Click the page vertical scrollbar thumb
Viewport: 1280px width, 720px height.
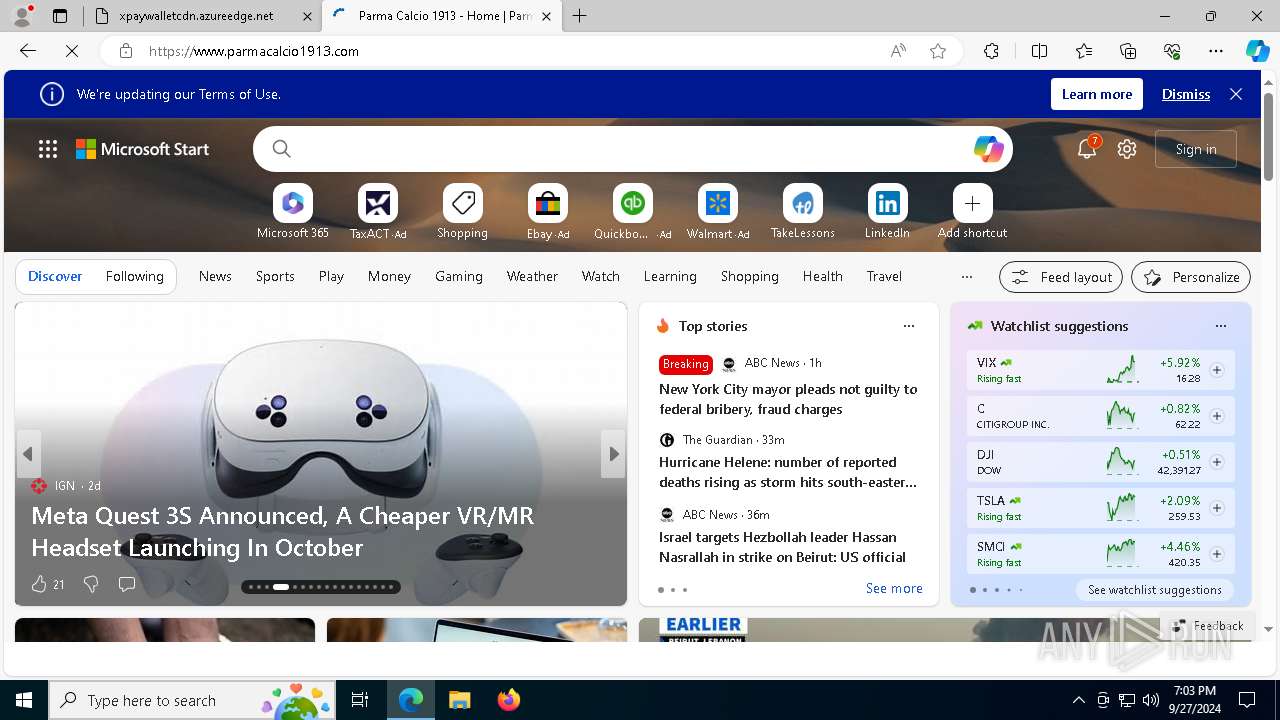point(1269,136)
